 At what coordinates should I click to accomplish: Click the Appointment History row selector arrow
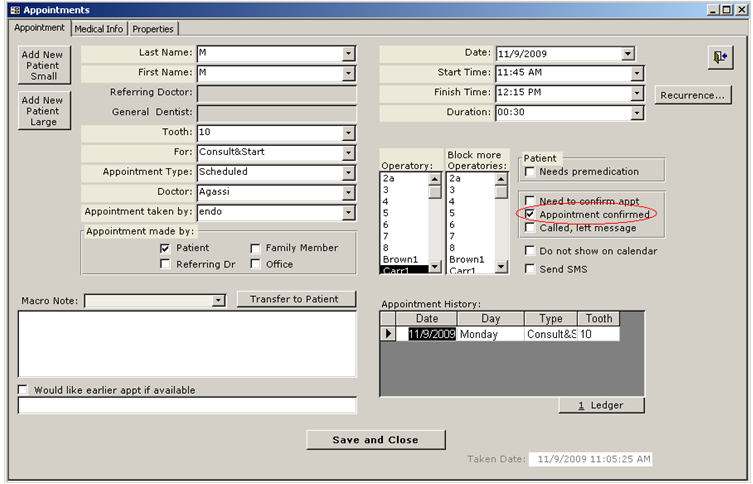tap(389, 334)
